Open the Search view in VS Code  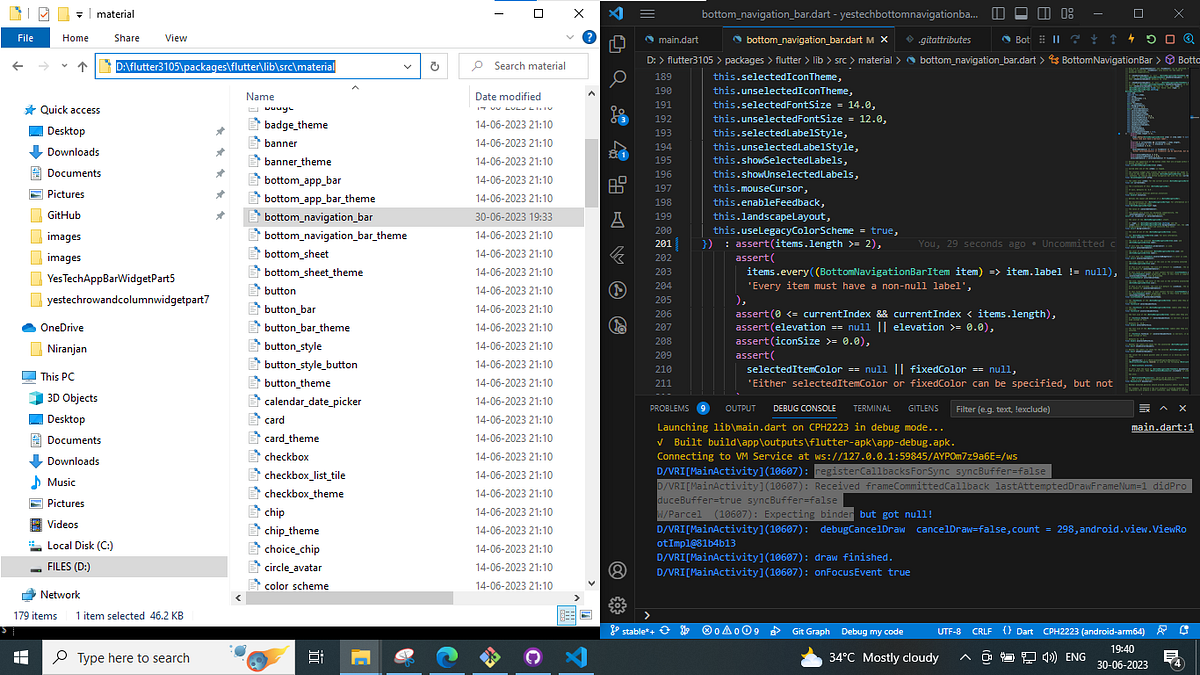pyautogui.click(x=618, y=79)
